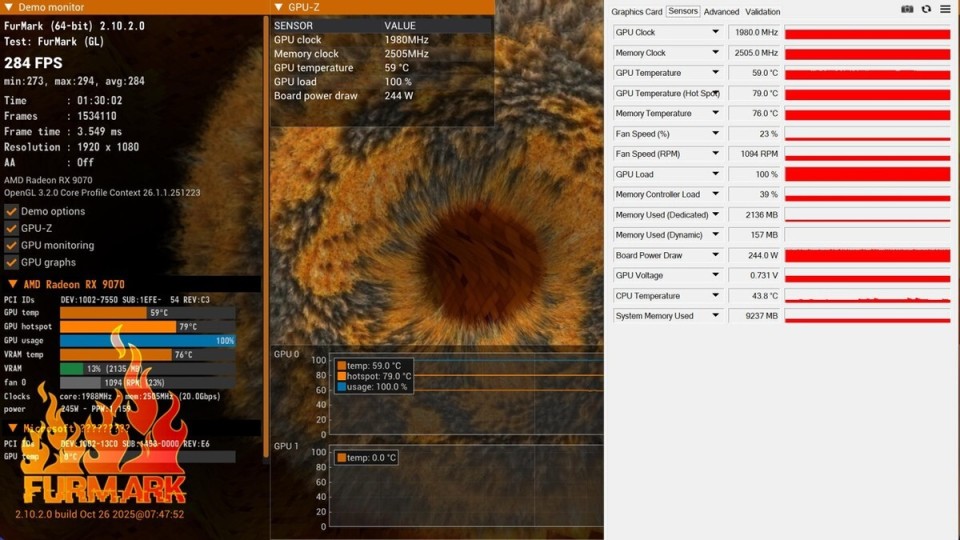Viewport: 960px width, 540px height.
Task: Click the blue usage legend square
Action: coord(342,387)
